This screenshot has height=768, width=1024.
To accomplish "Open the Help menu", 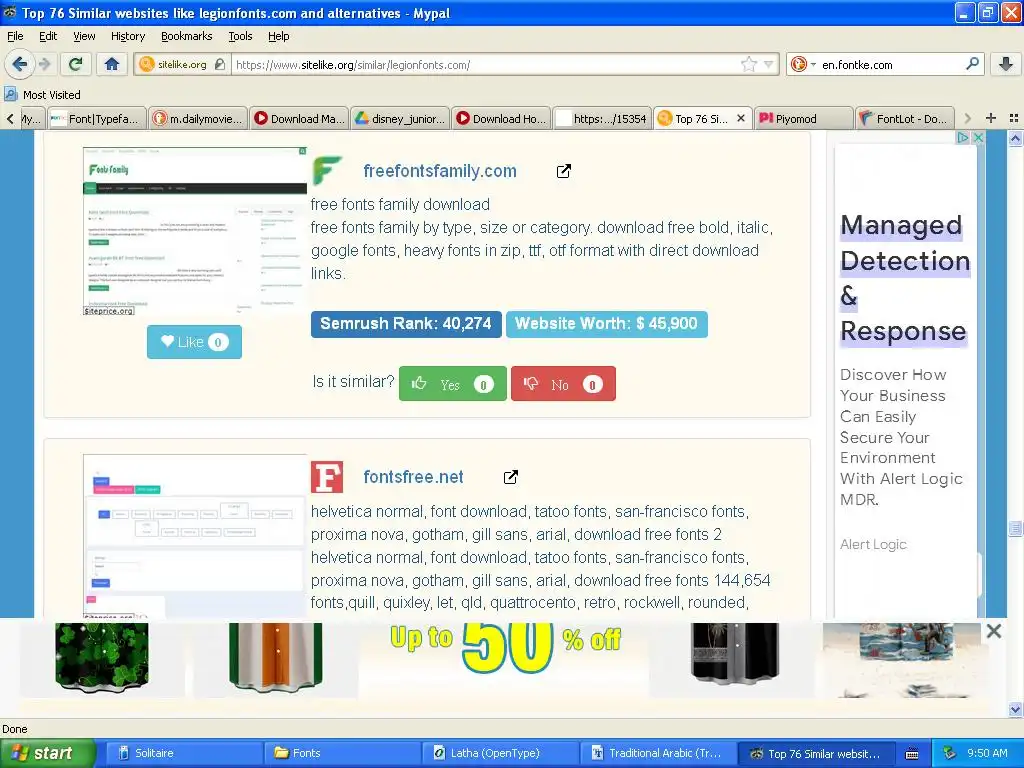I will click(x=279, y=36).
